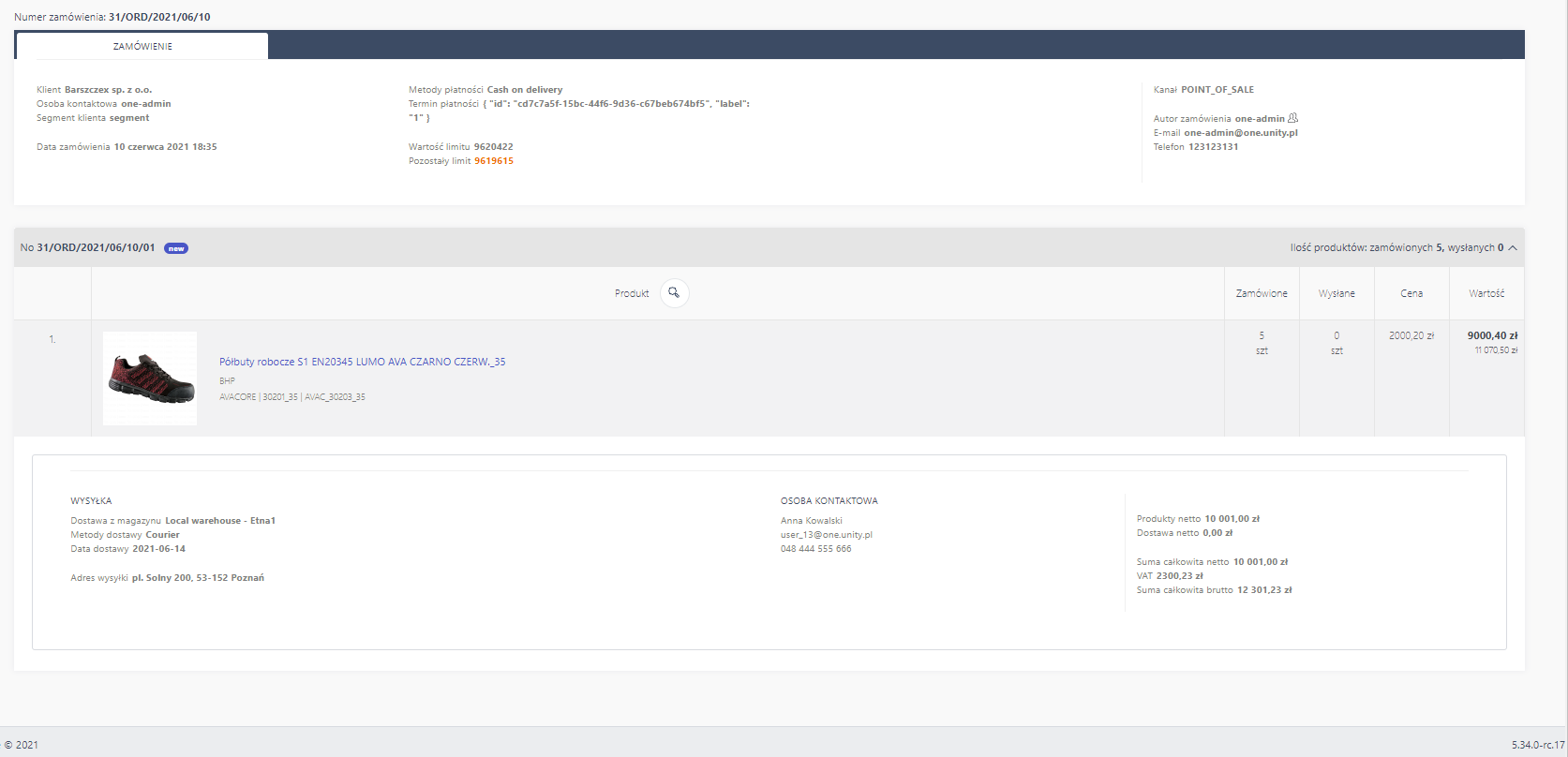This screenshot has height=757, width=1568.
Task: Click the product search magnifier icon
Action: (674, 293)
